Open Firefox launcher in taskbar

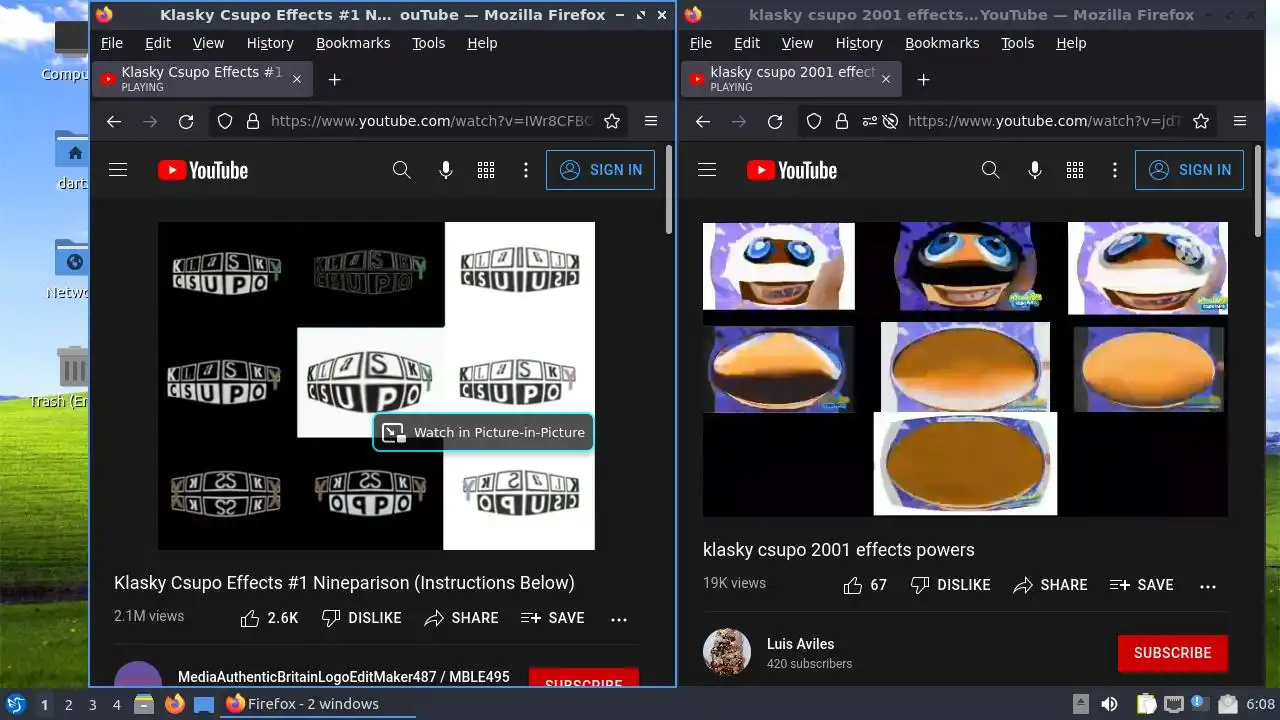[x=174, y=704]
